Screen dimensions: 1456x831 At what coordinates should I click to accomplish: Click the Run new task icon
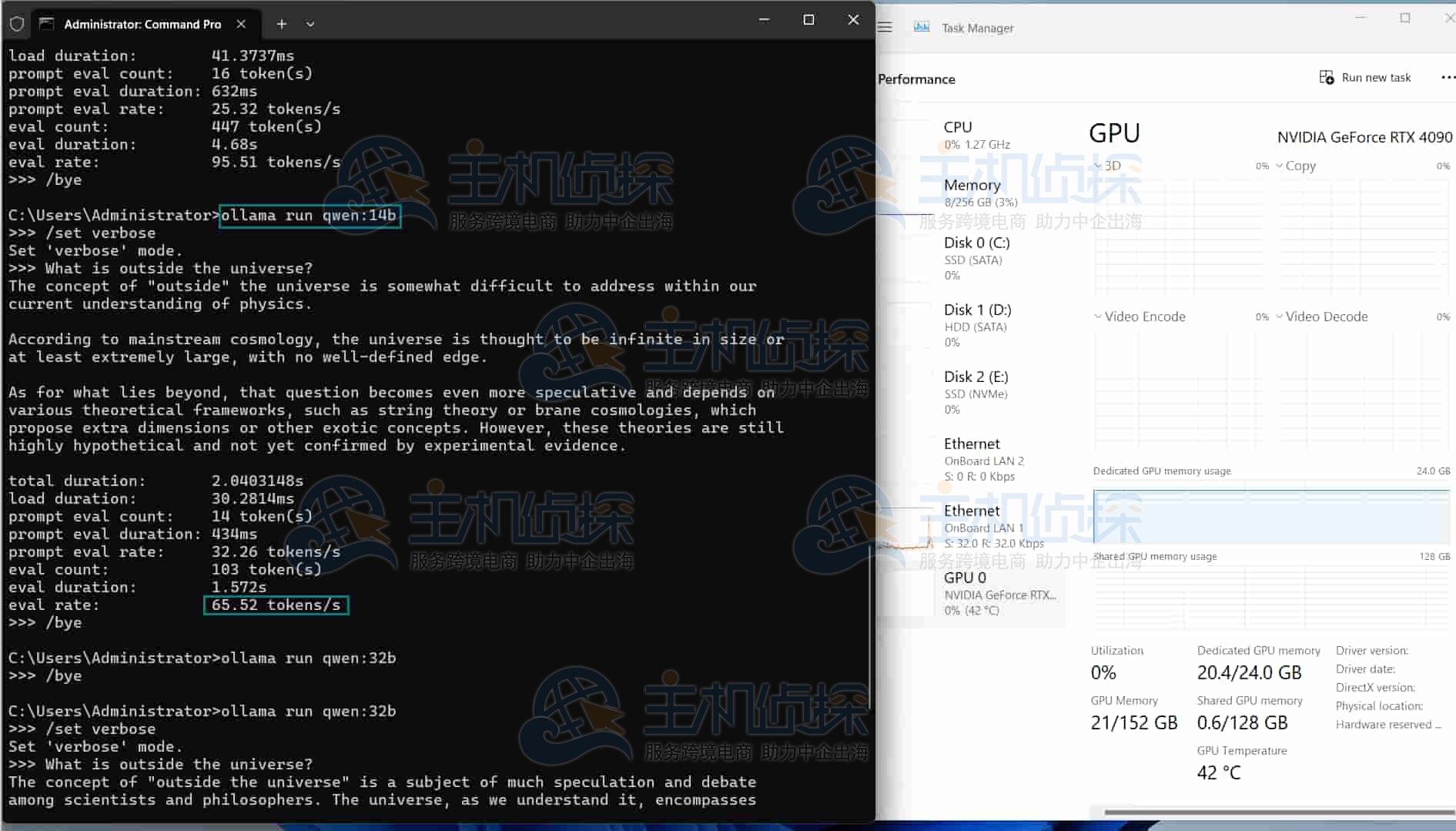click(x=1327, y=77)
